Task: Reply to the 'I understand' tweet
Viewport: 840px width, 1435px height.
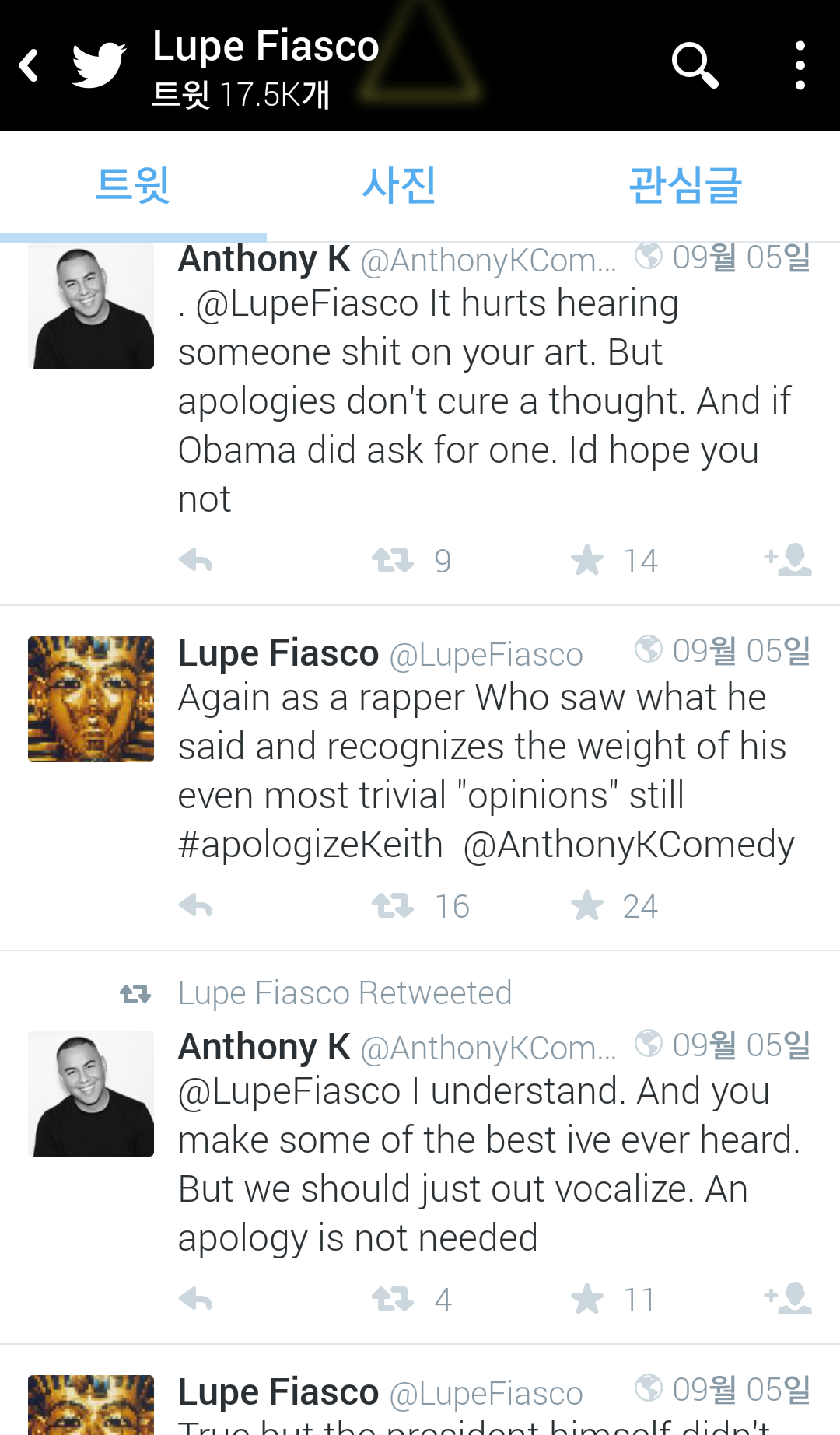Action: (x=195, y=1299)
